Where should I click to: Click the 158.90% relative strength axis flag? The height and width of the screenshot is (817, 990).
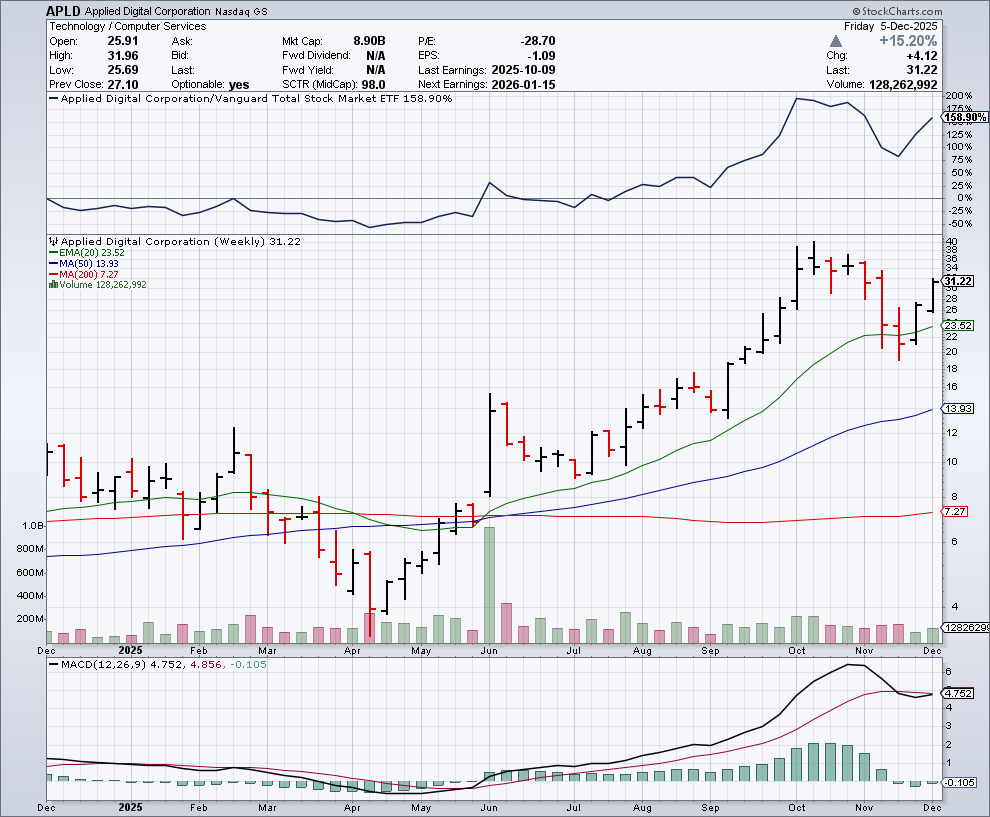(959, 117)
